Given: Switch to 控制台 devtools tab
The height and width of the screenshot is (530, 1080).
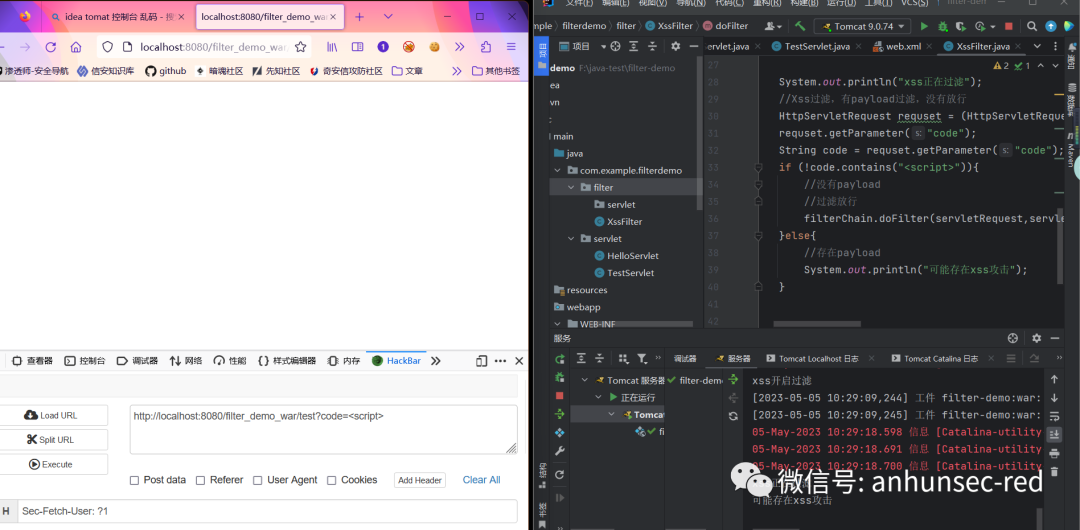Looking at the screenshot, I should [x=85, y=360].
